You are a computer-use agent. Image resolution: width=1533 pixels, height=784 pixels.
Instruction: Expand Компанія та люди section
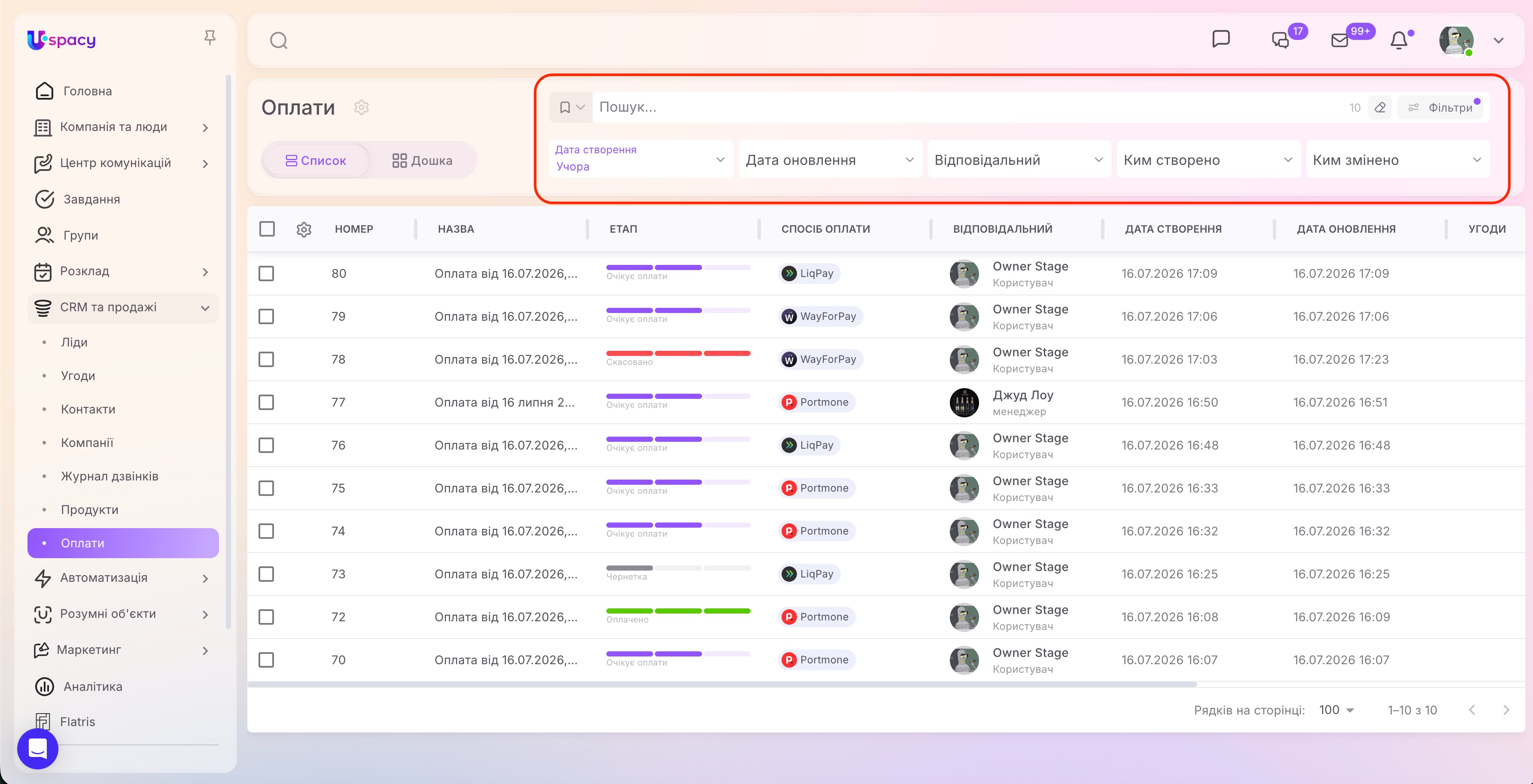pyautogui.click(x=122, y=127)
